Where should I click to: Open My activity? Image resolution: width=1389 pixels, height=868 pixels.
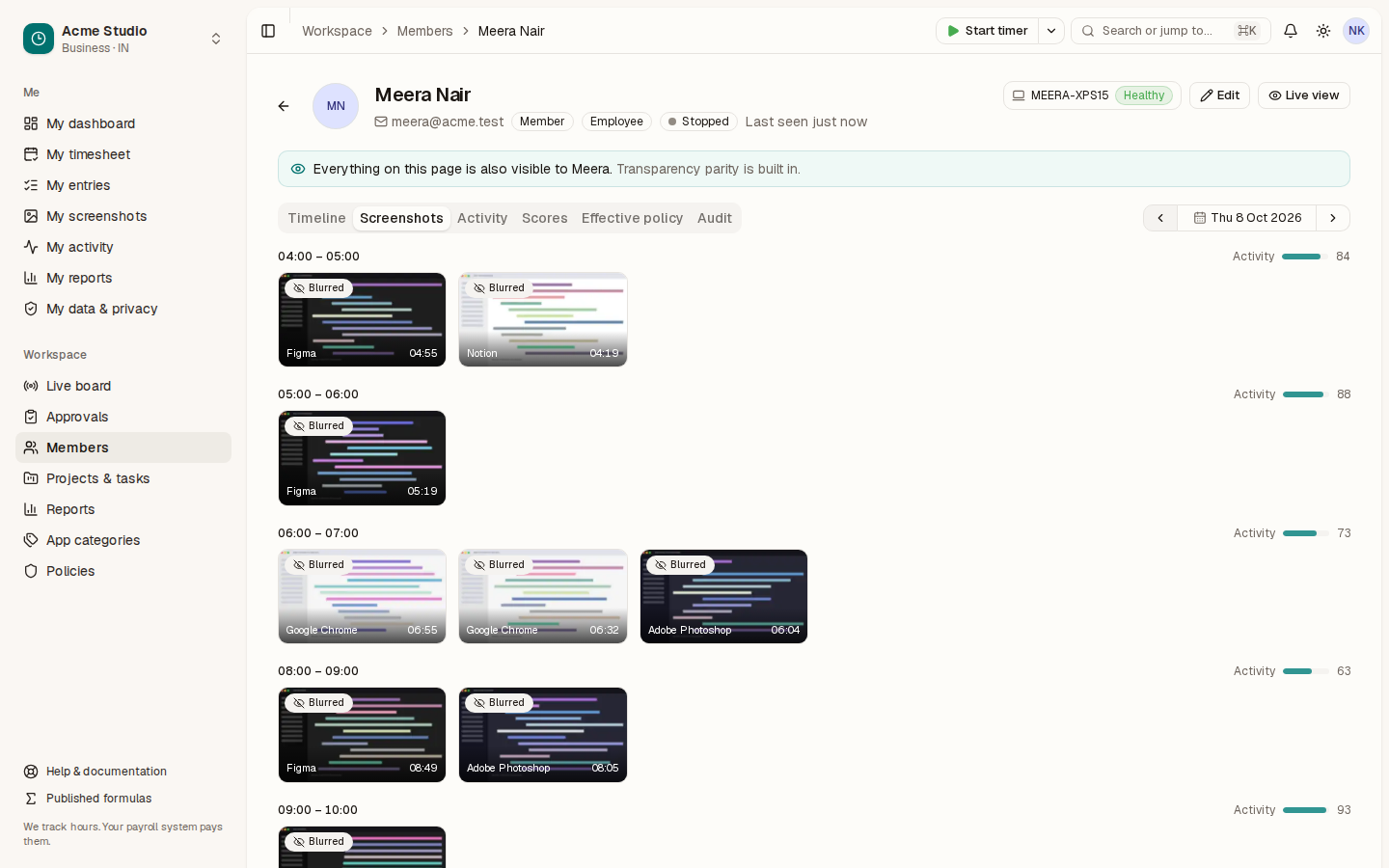click(123, 247)
